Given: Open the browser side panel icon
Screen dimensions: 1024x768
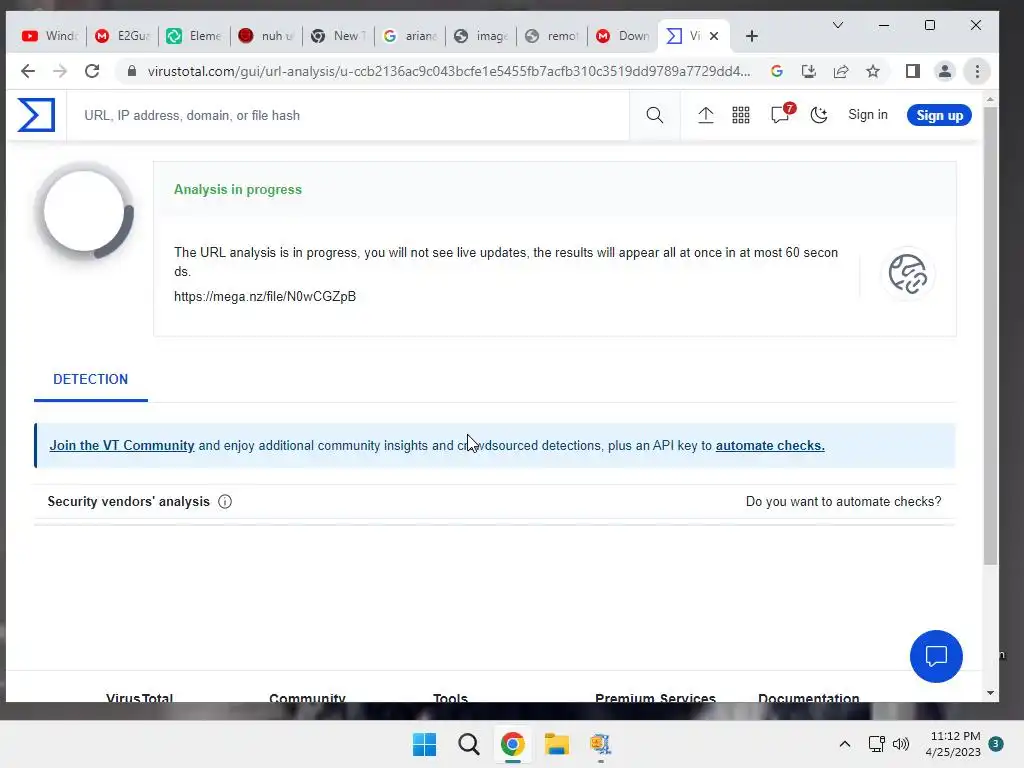Looking at the screenshot, I should click(913, 71).
